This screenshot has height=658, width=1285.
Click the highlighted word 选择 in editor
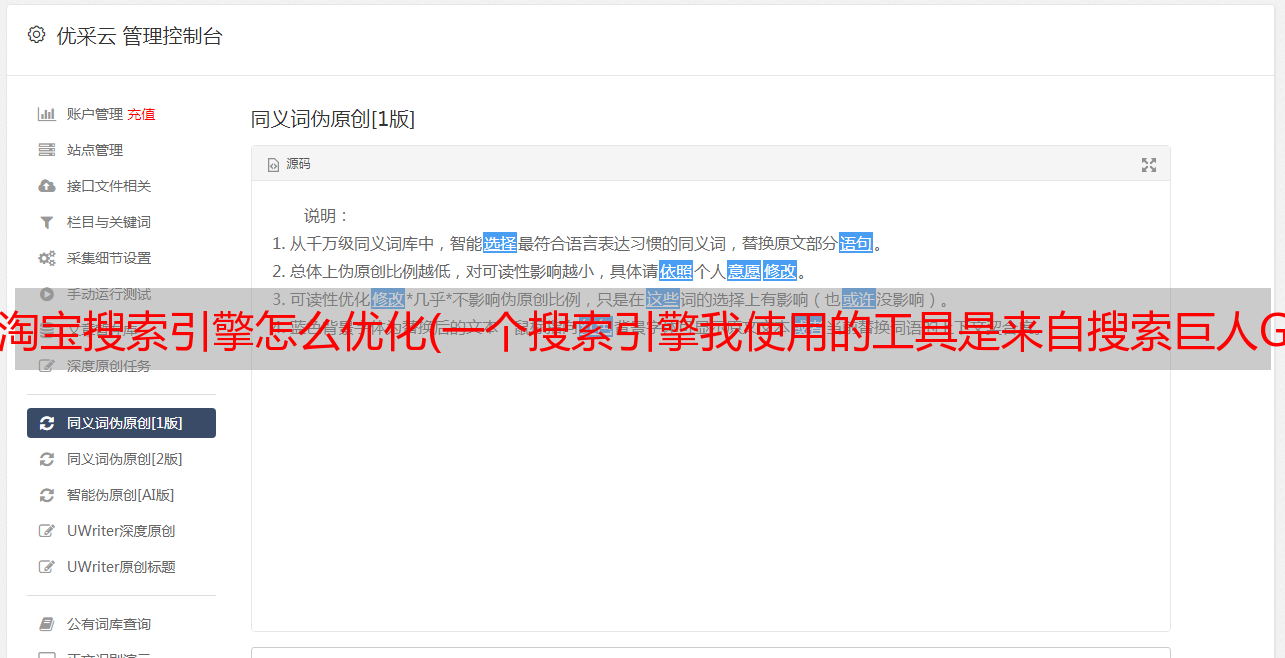[500, 243]
